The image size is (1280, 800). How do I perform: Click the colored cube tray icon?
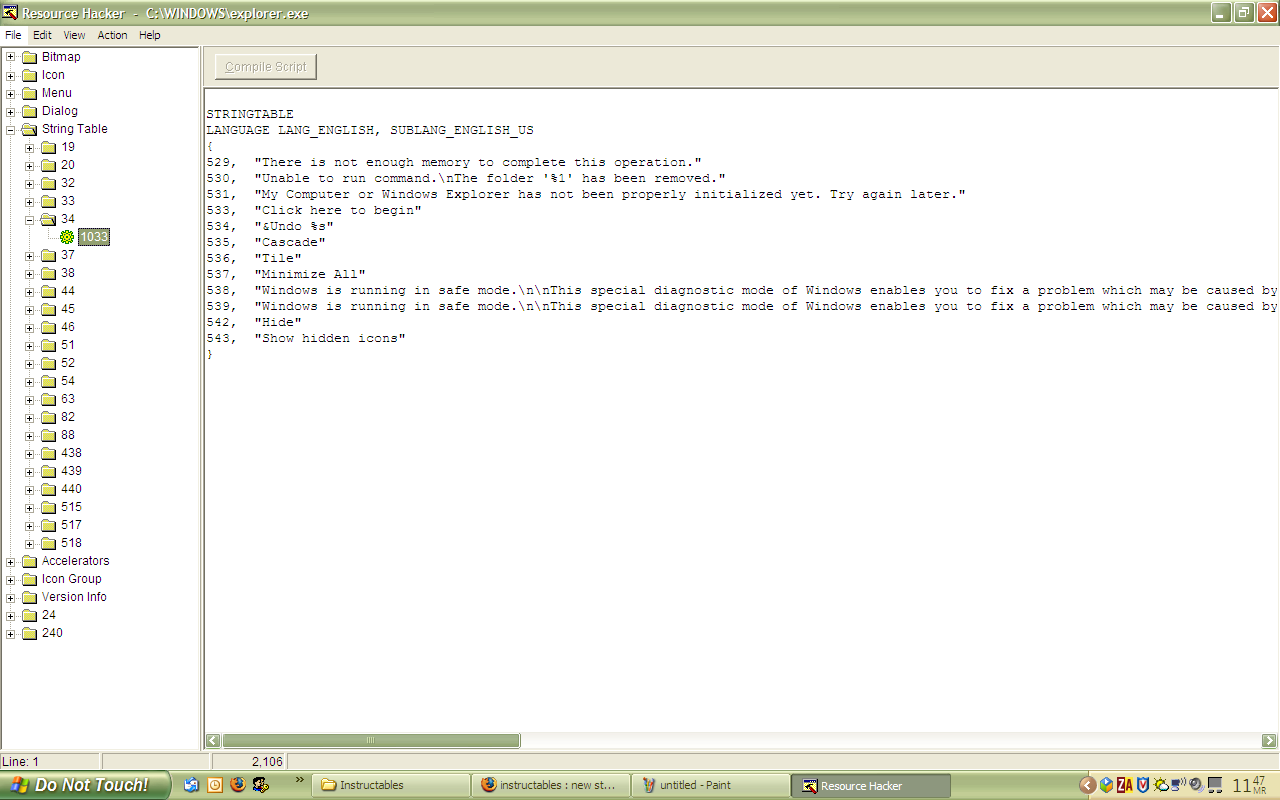tap(1107, 785)
